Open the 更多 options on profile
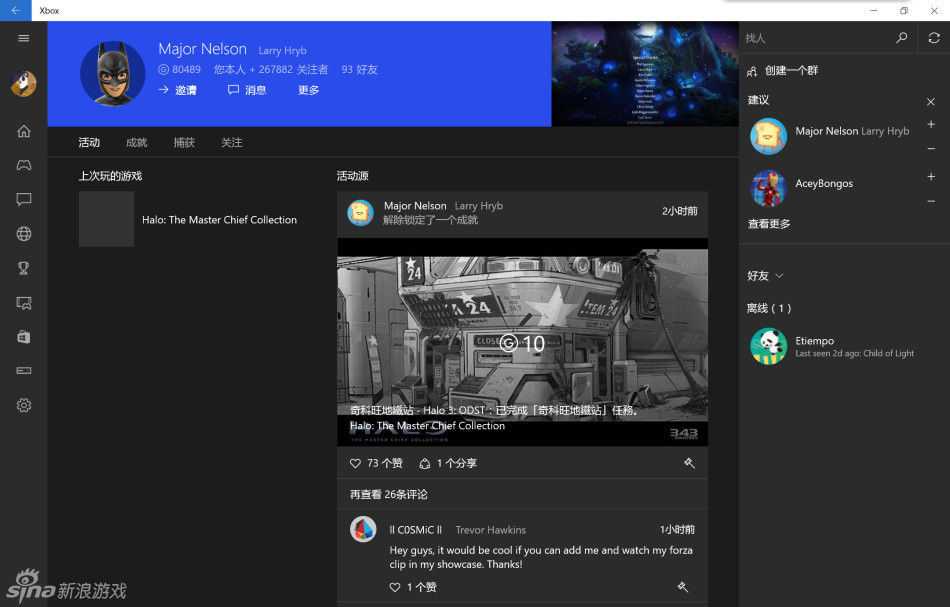The image size is (950, 607). tap(308, 90)
